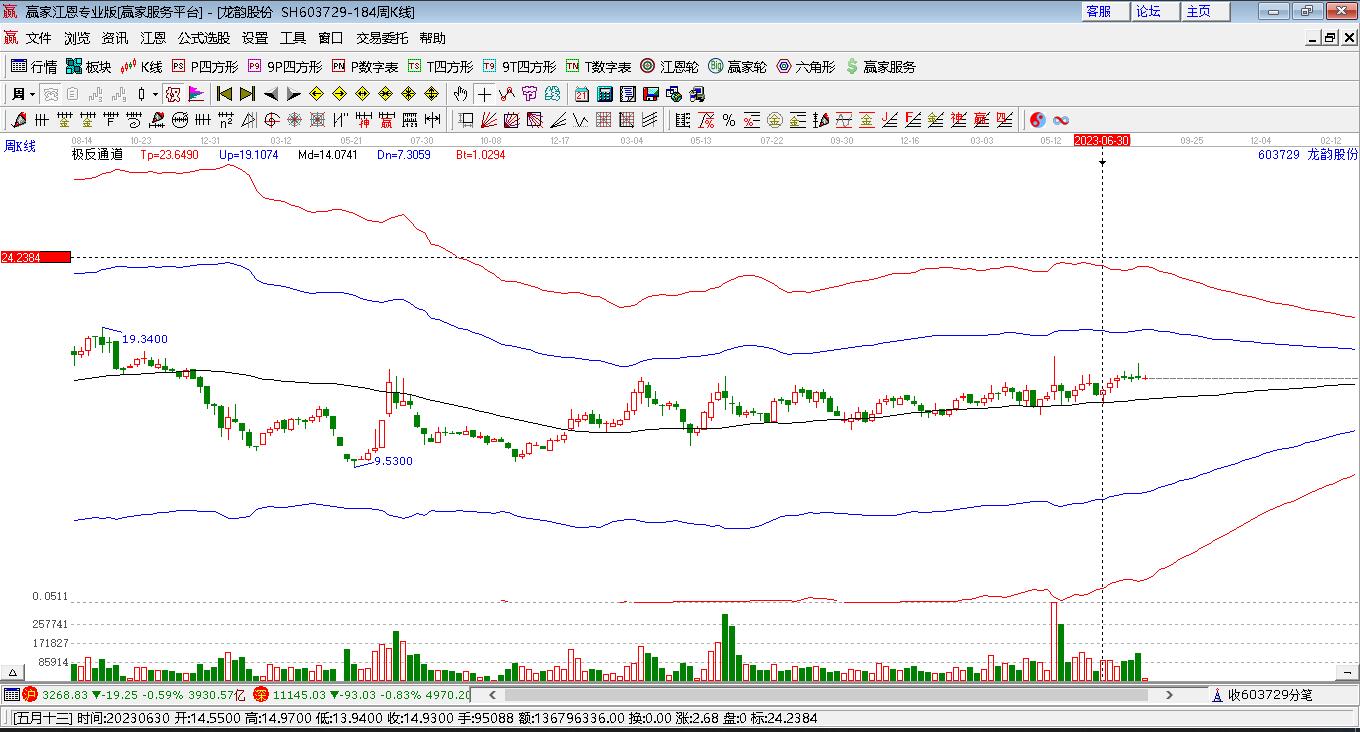This screenshot has height=732, width=1360.
Task: Open the 资讯 menu
Action: click(115, 38)
